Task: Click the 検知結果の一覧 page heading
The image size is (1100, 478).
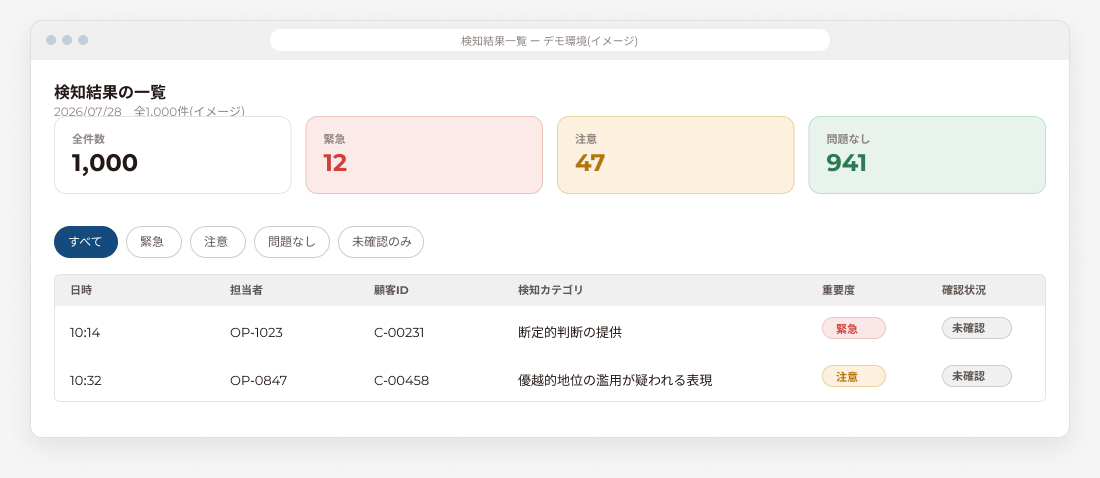Action: pyautogui.click(x=109, y=92)
